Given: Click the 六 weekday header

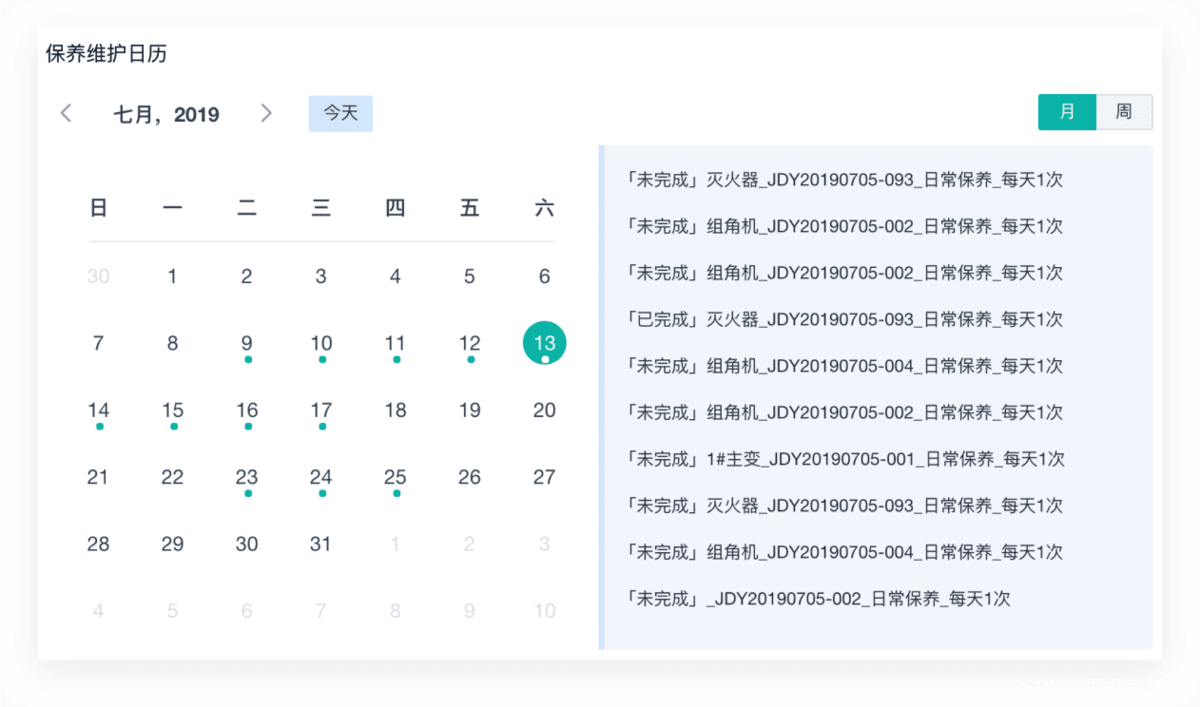Looking at the screenshot, I should click(x=544, y=208).
